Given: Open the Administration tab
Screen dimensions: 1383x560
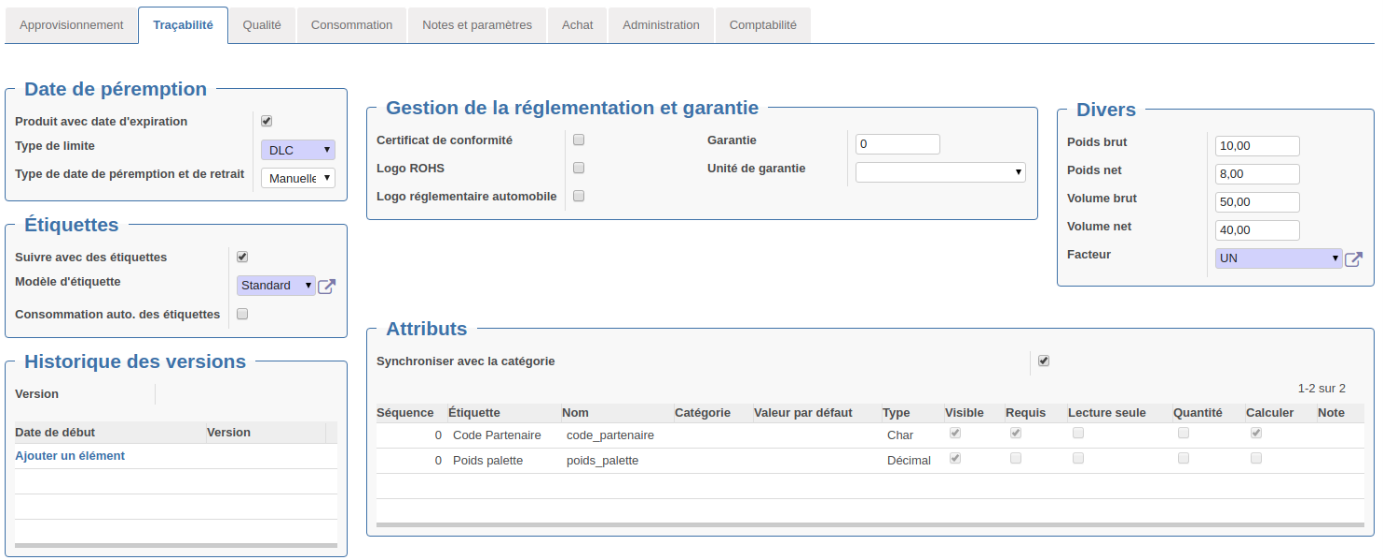Looking at the screenshot, I should click(661, 25).
